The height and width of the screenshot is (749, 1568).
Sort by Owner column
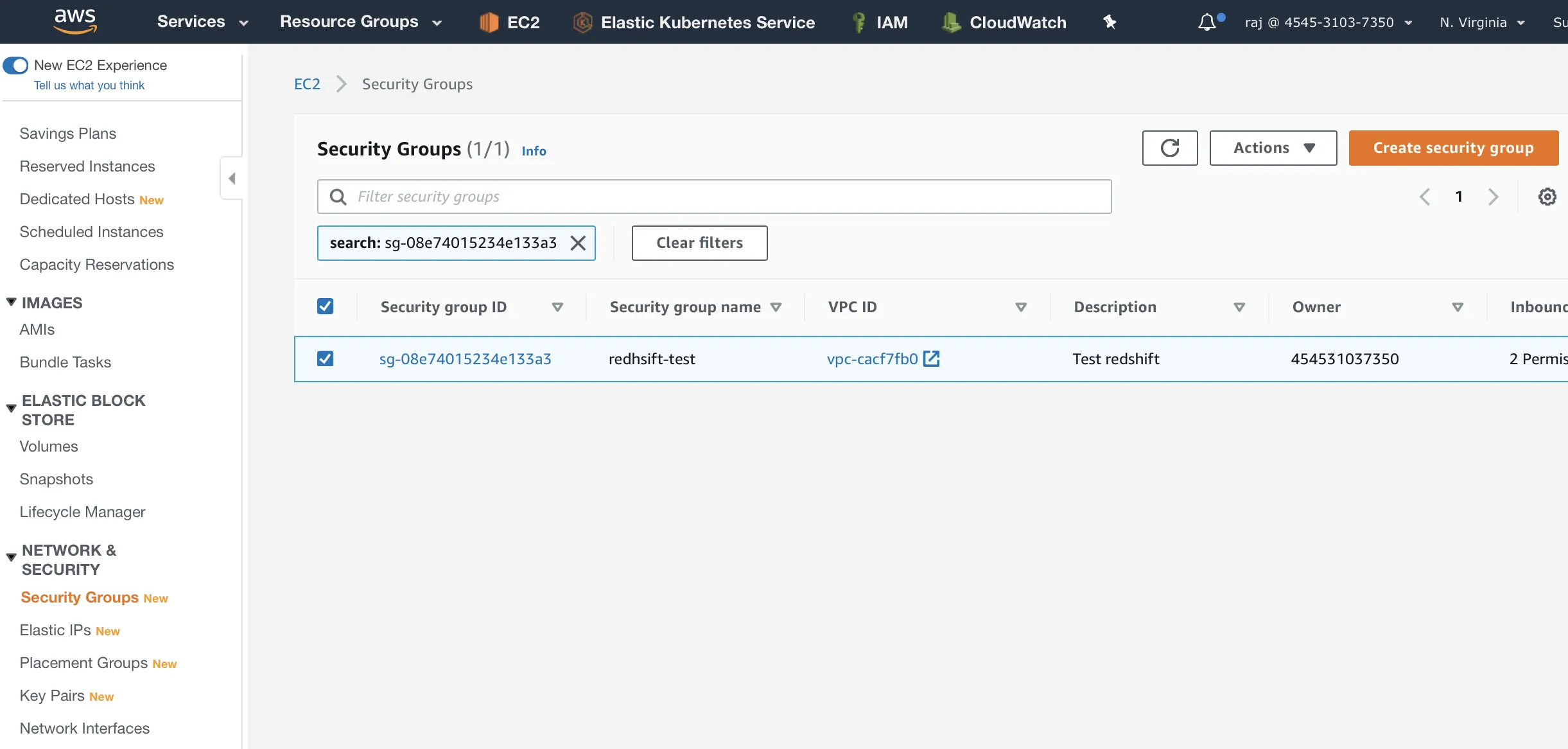pos(1458,307)
